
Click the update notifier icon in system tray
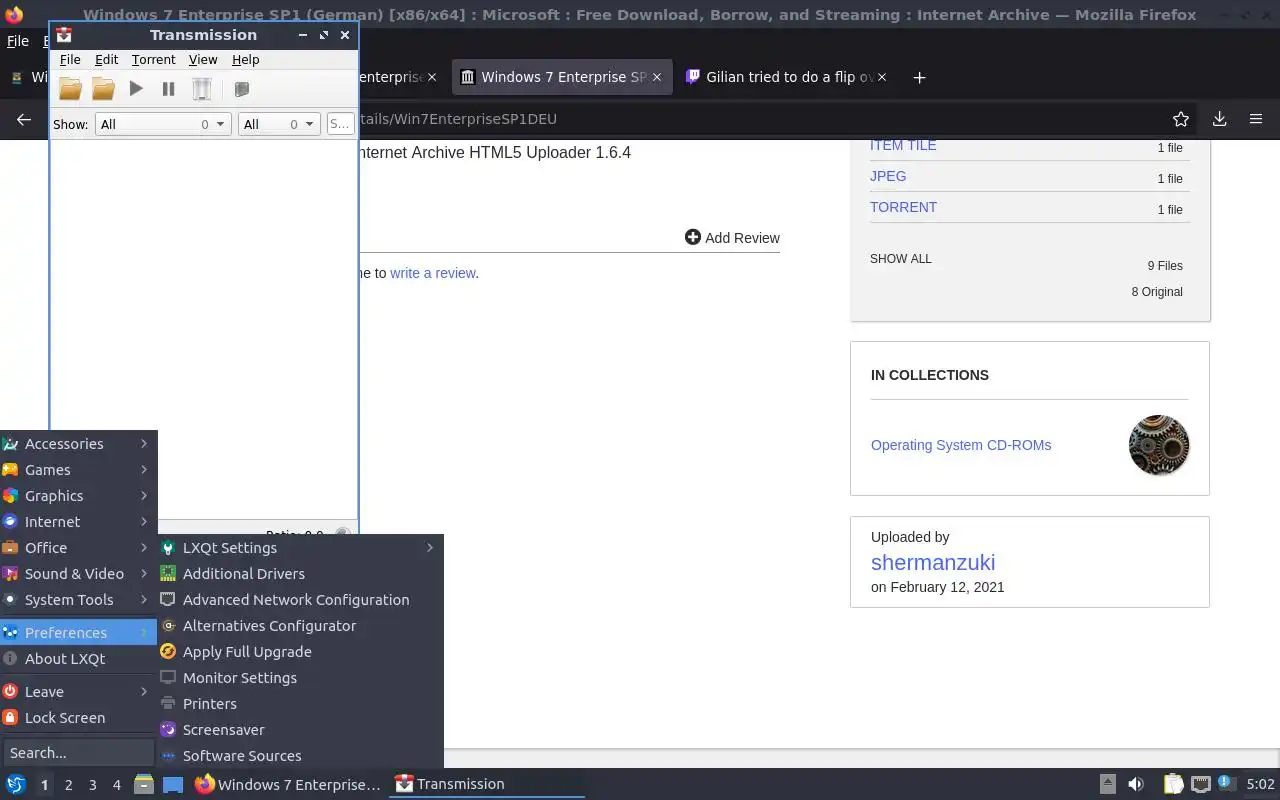(x=1227, y=784)
